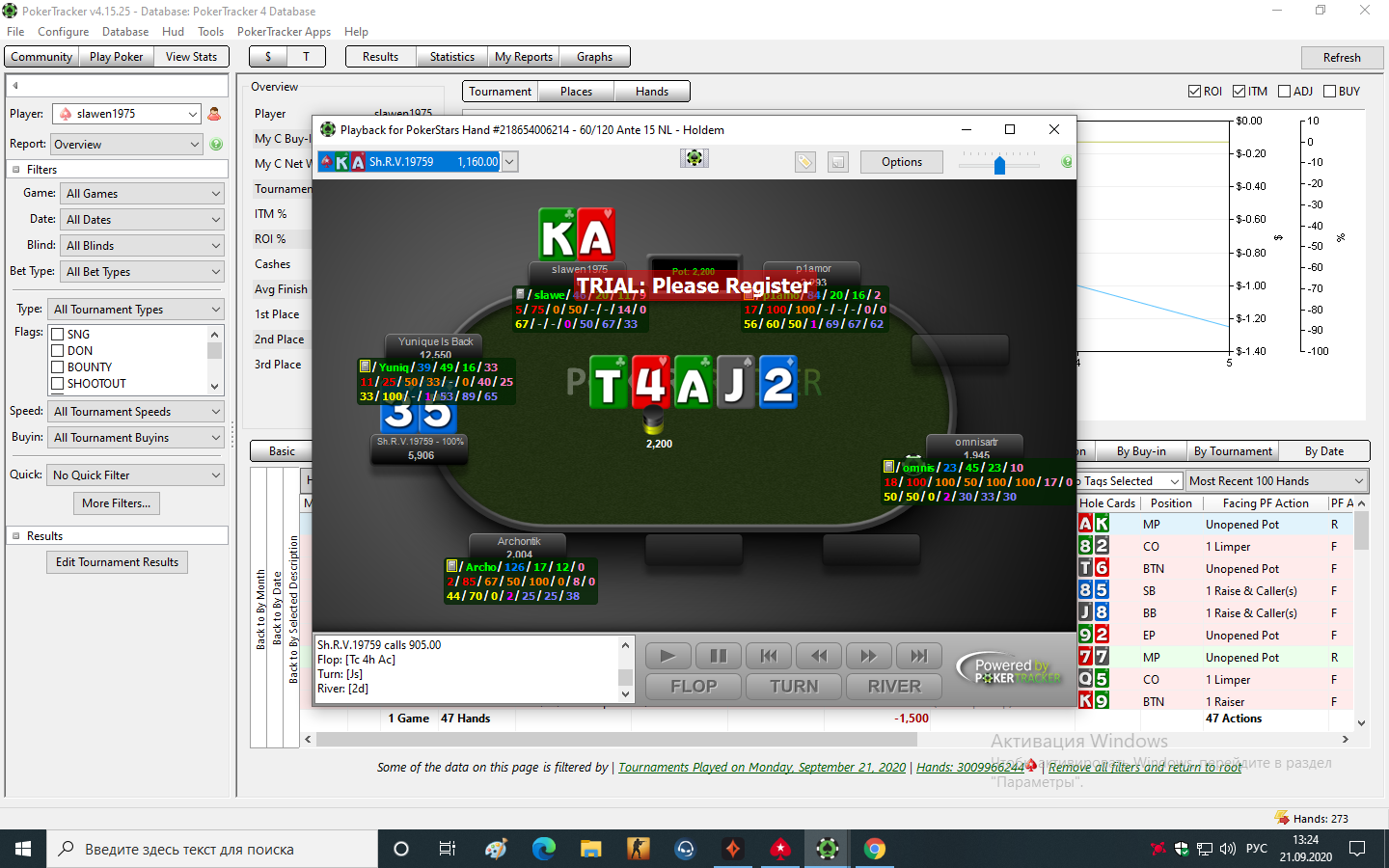Click the Refresh button
Image resolution: width=1389 pixels, height=868 pixels.
1342,58
